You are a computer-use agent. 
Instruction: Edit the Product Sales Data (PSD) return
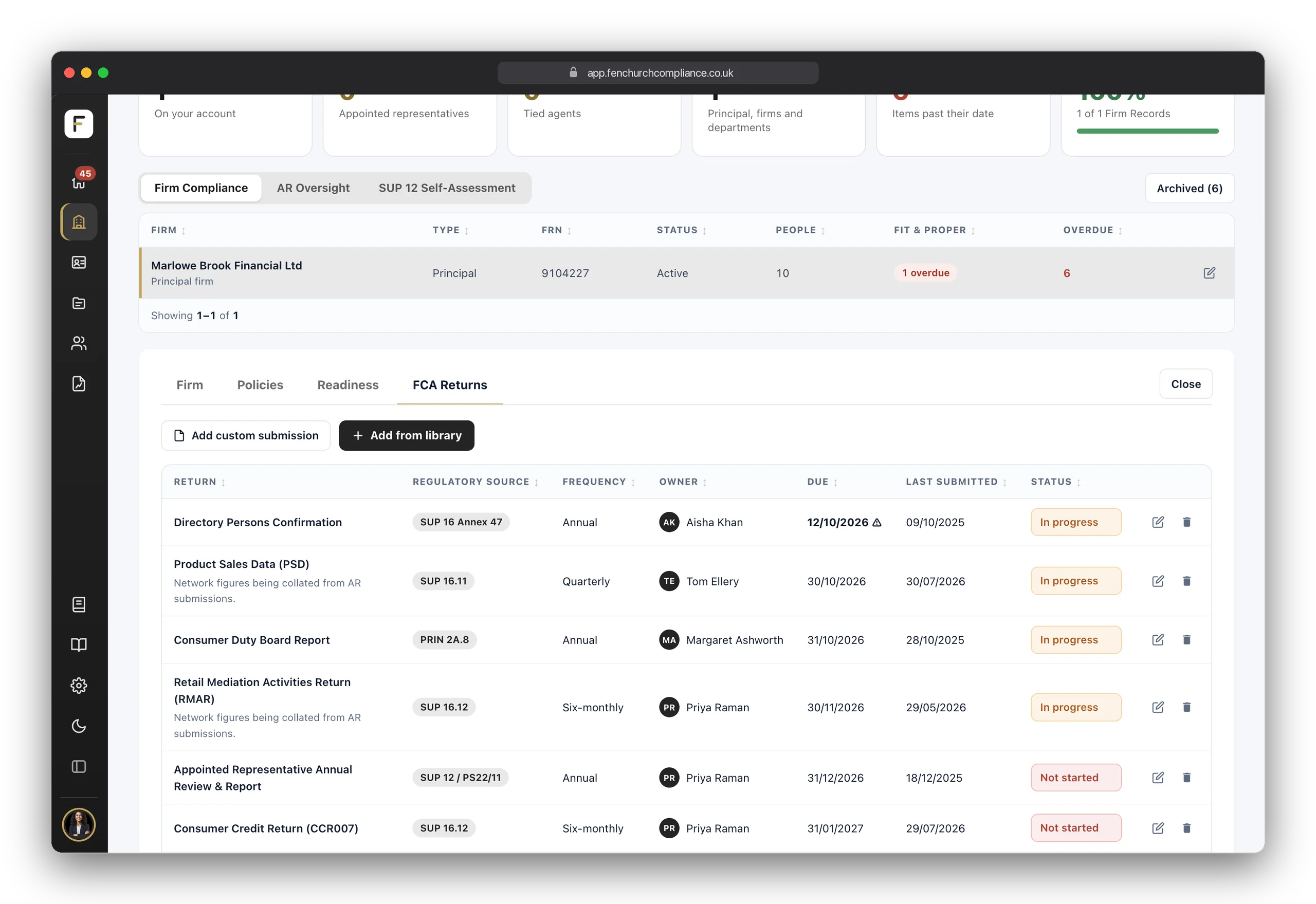pyautogui.click(x=1157, y=581)
